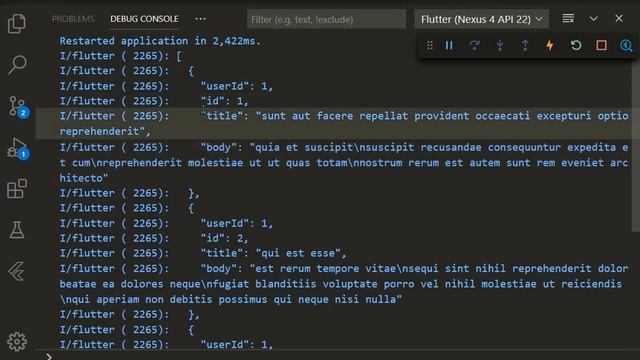Select the line with "body": "quia et suscipit
Screen dimensions: 640x360
pyautogui.click(x=344, y=162)
